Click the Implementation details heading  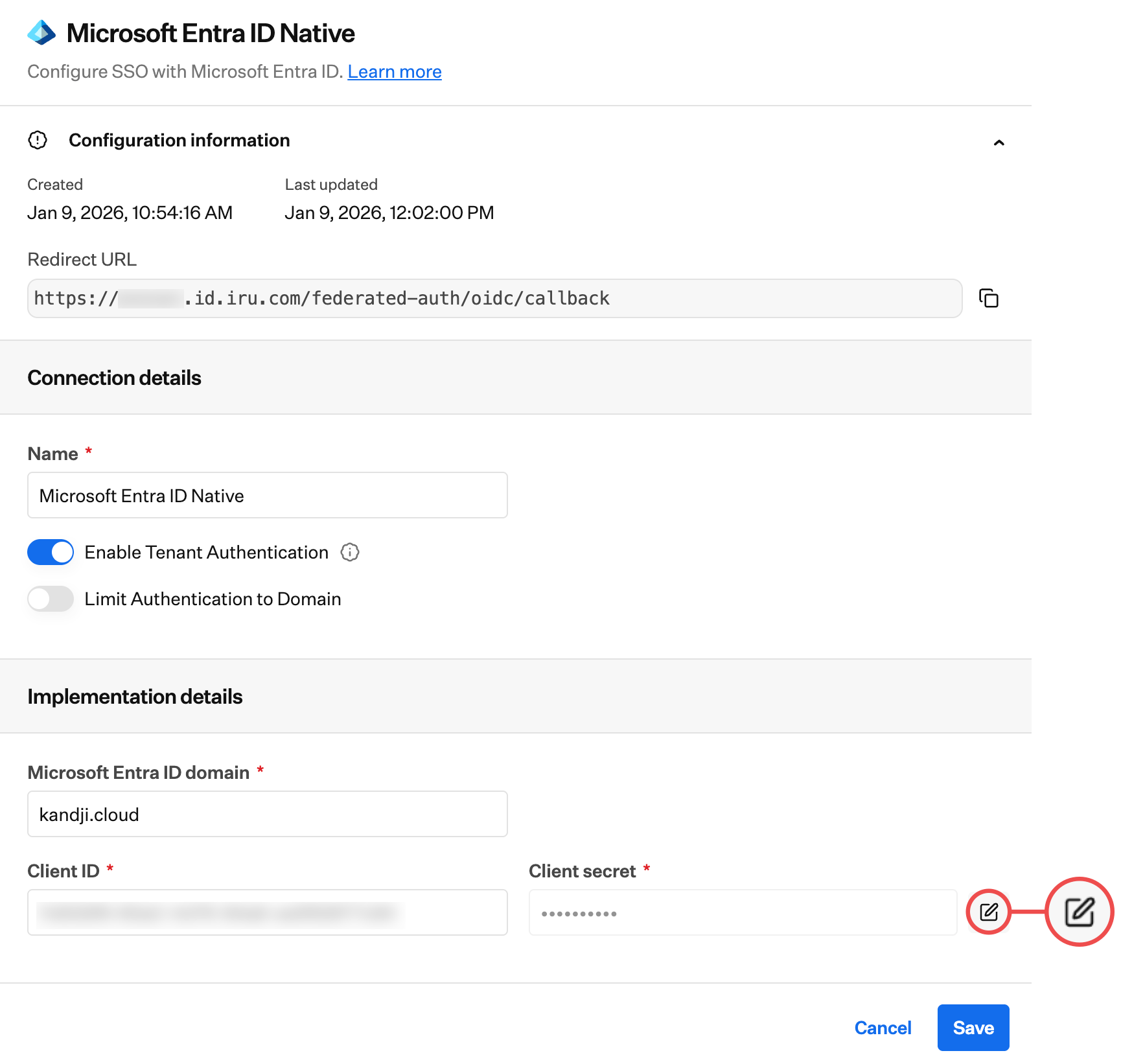pos(135,697)
